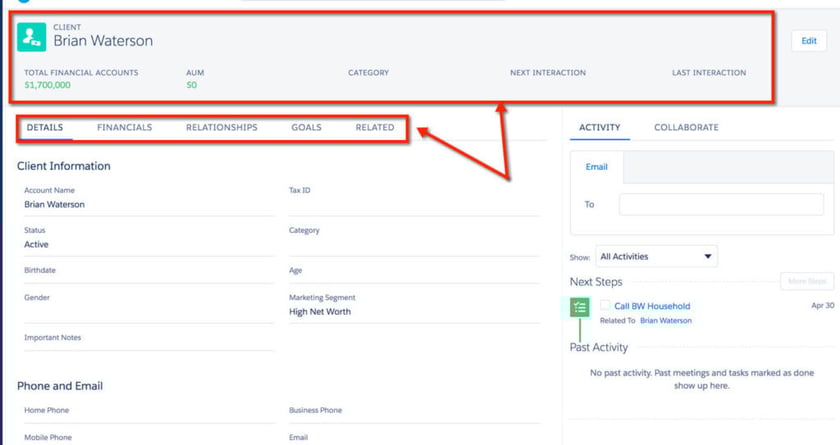
Task: Click the faded More Steps button
Action: click(807, 281)
